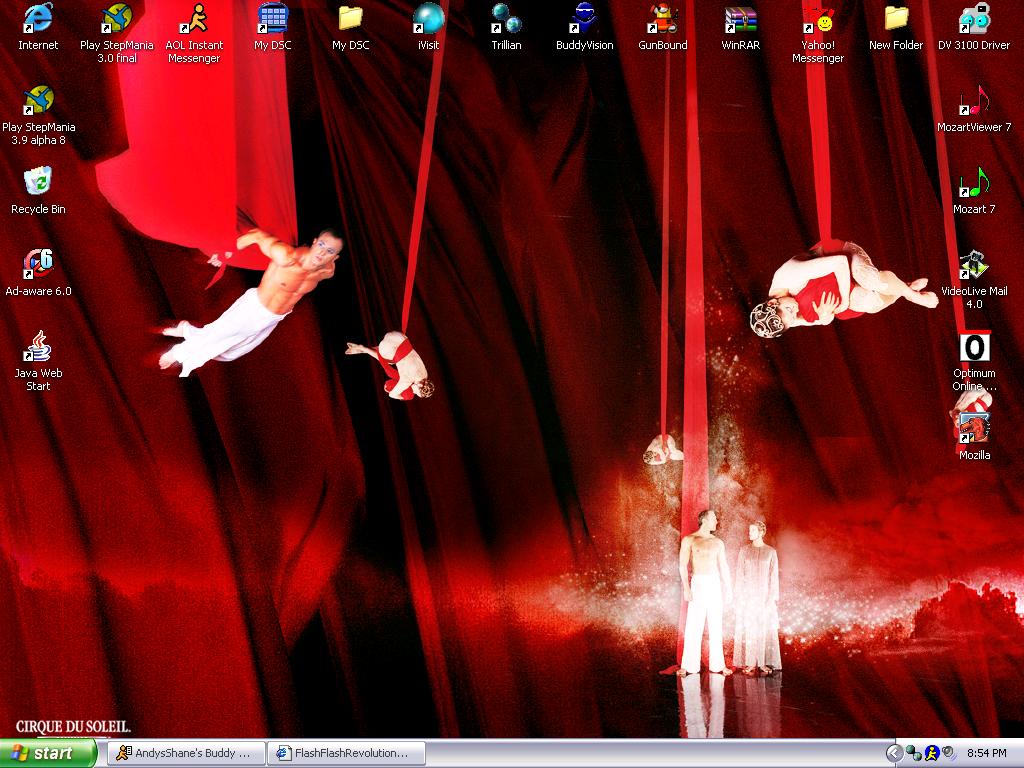The height and width of the screenshot is (768, 1024).
Task: Launch GunBound game shortcut
Action: tap(662, 18)
